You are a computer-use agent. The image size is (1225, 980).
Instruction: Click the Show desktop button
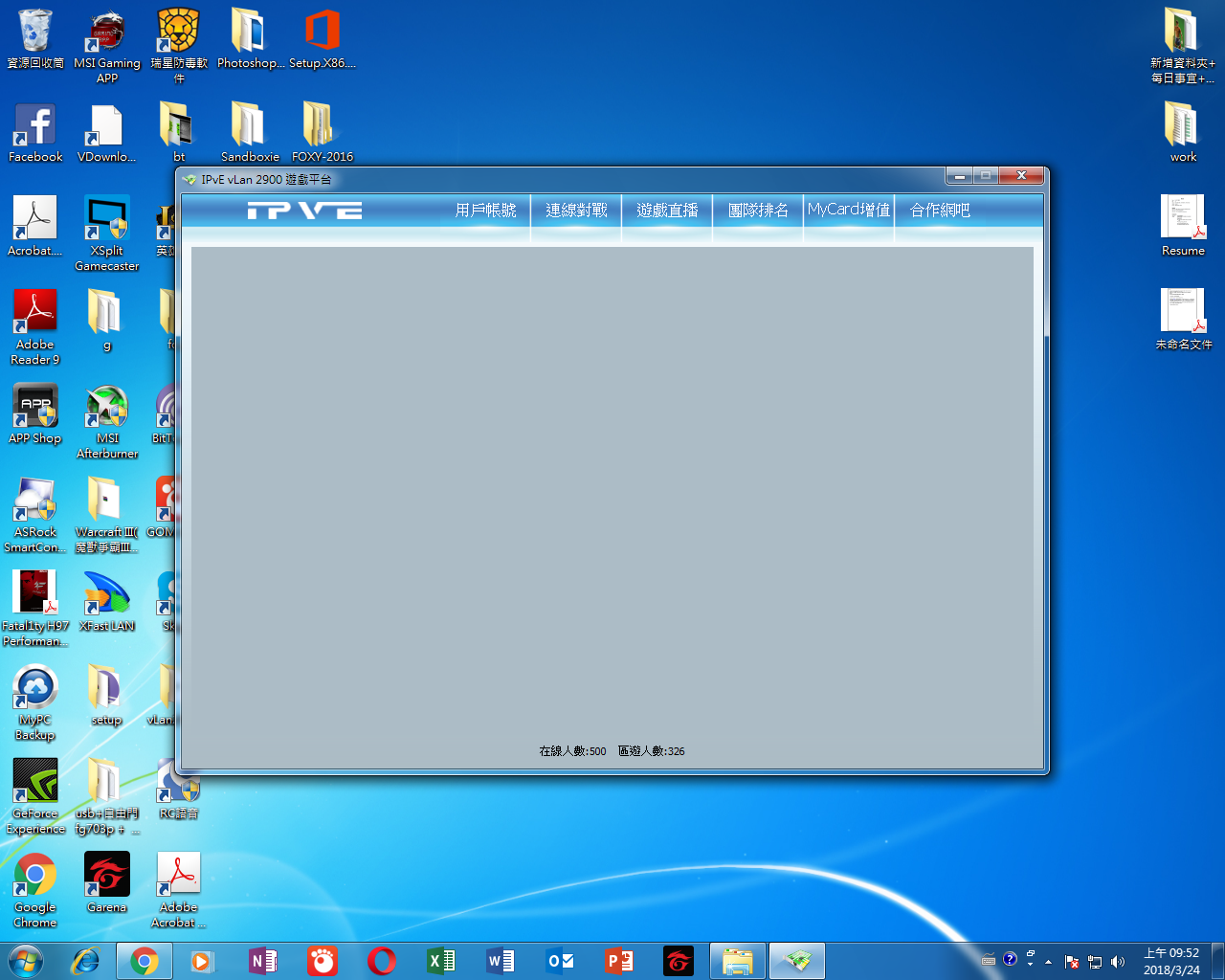tap(1218, 961)
